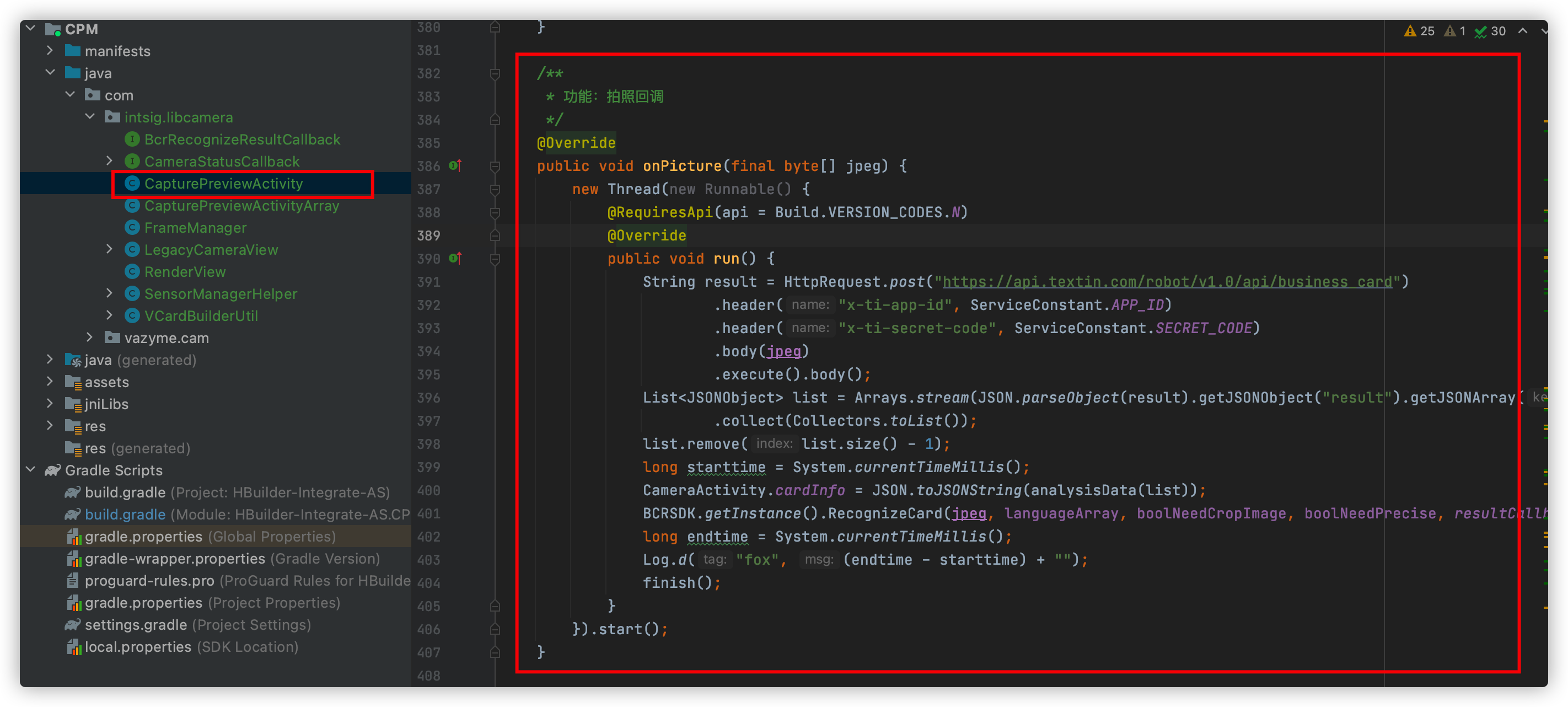Click Gradle Scripts elephant icon
The image size is (1568, 707).
53,470
